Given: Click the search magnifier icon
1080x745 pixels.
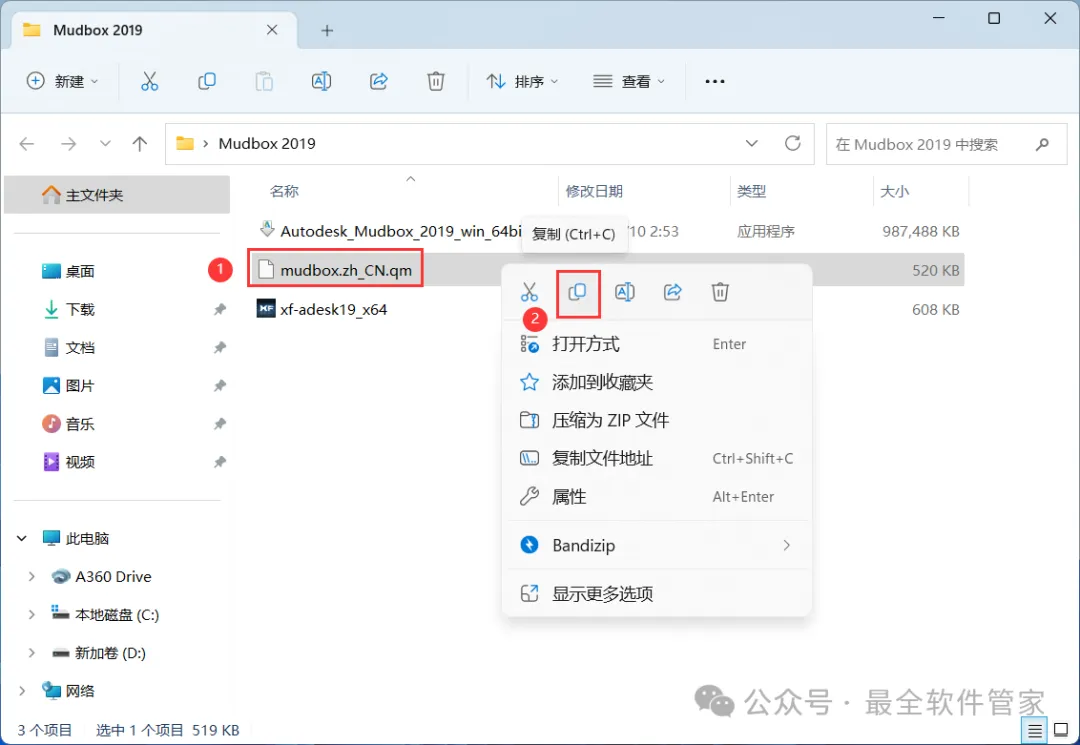Looking at the screenshot, I should tap(1042, 144).
